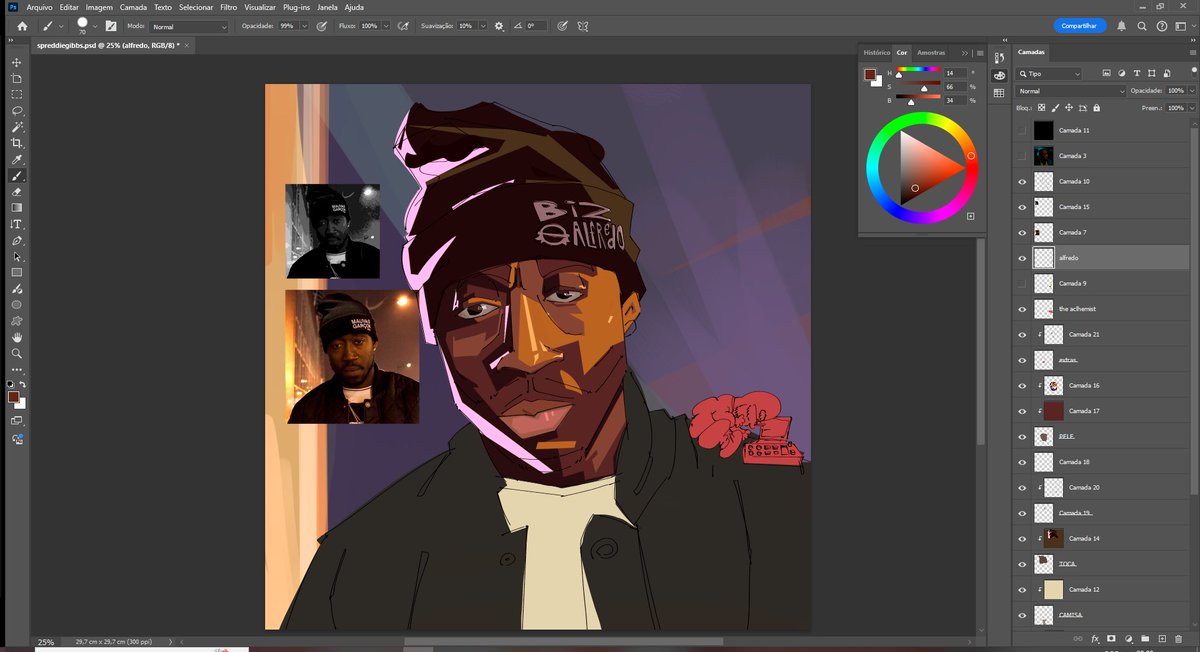Select the Eraser tool
This screenshot has height=652, width=1200.
click(x=16, y=191)
